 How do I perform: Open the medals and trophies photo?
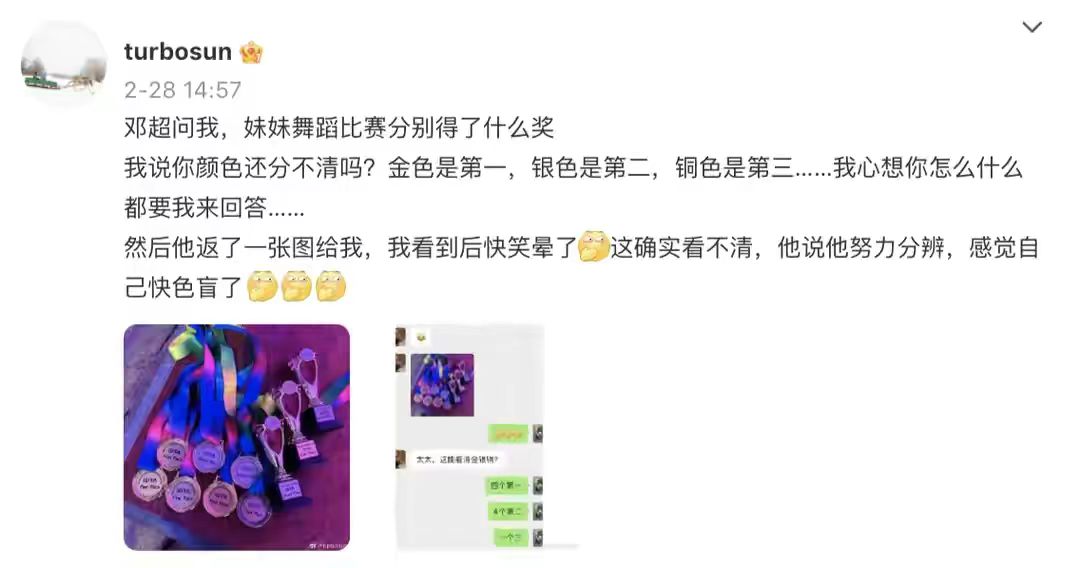(237, 437)
